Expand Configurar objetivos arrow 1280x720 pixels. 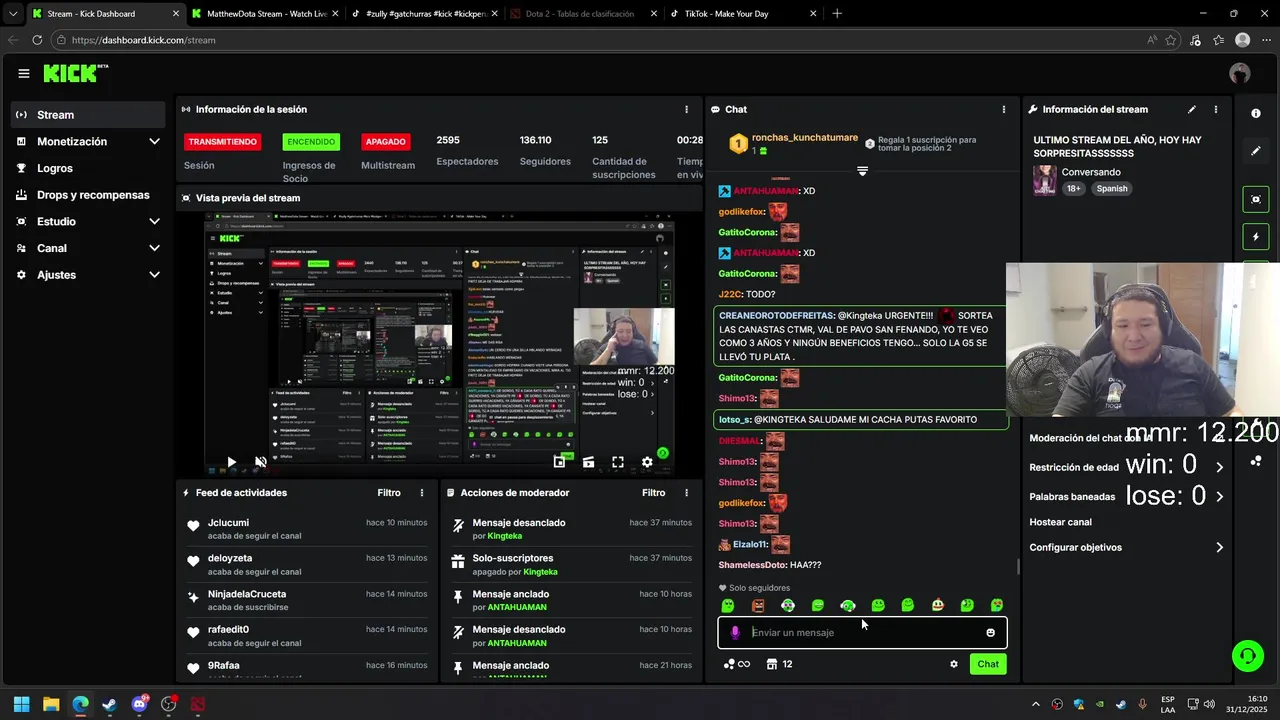(1219, 547)
